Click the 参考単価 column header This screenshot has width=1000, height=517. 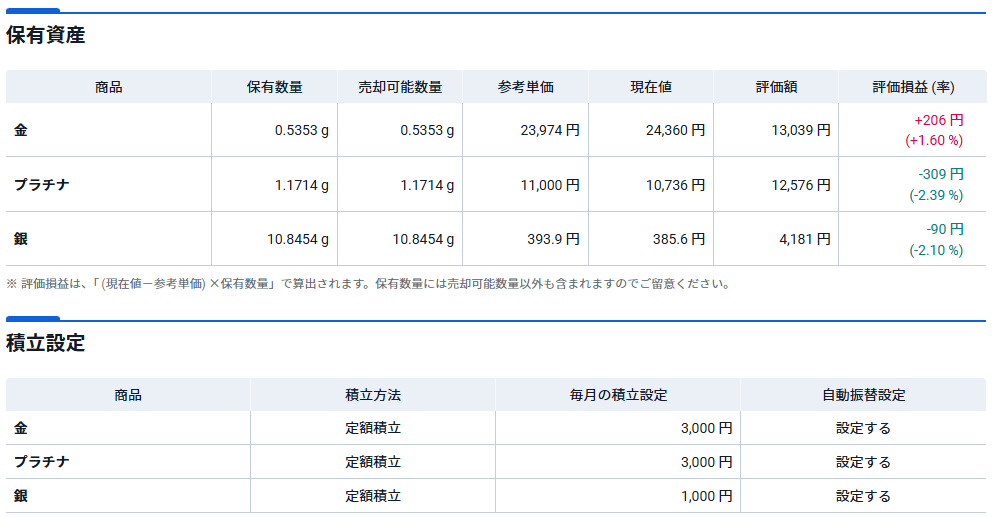525,87
